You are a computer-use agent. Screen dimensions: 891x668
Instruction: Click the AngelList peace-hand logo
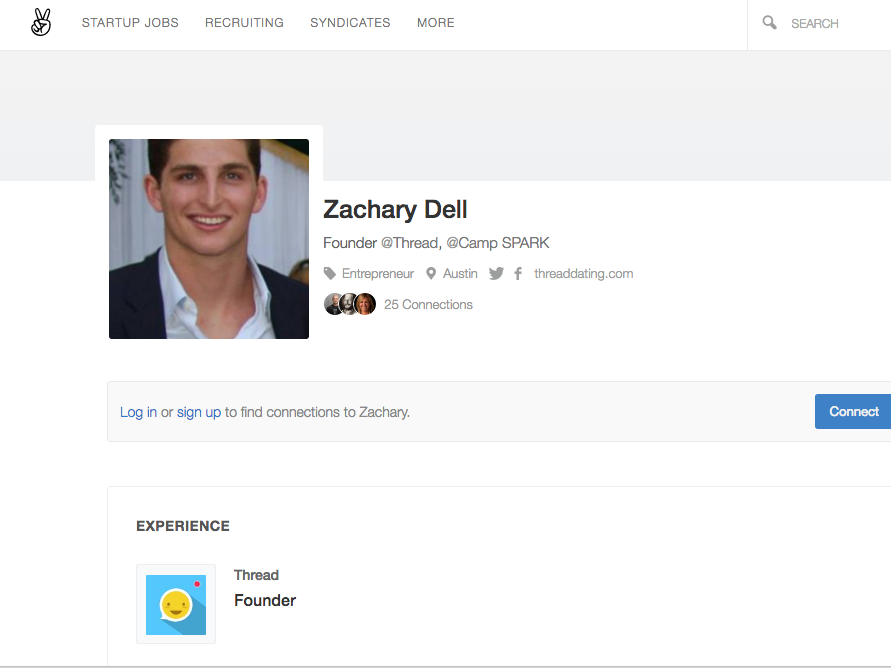tap(41, 22)
